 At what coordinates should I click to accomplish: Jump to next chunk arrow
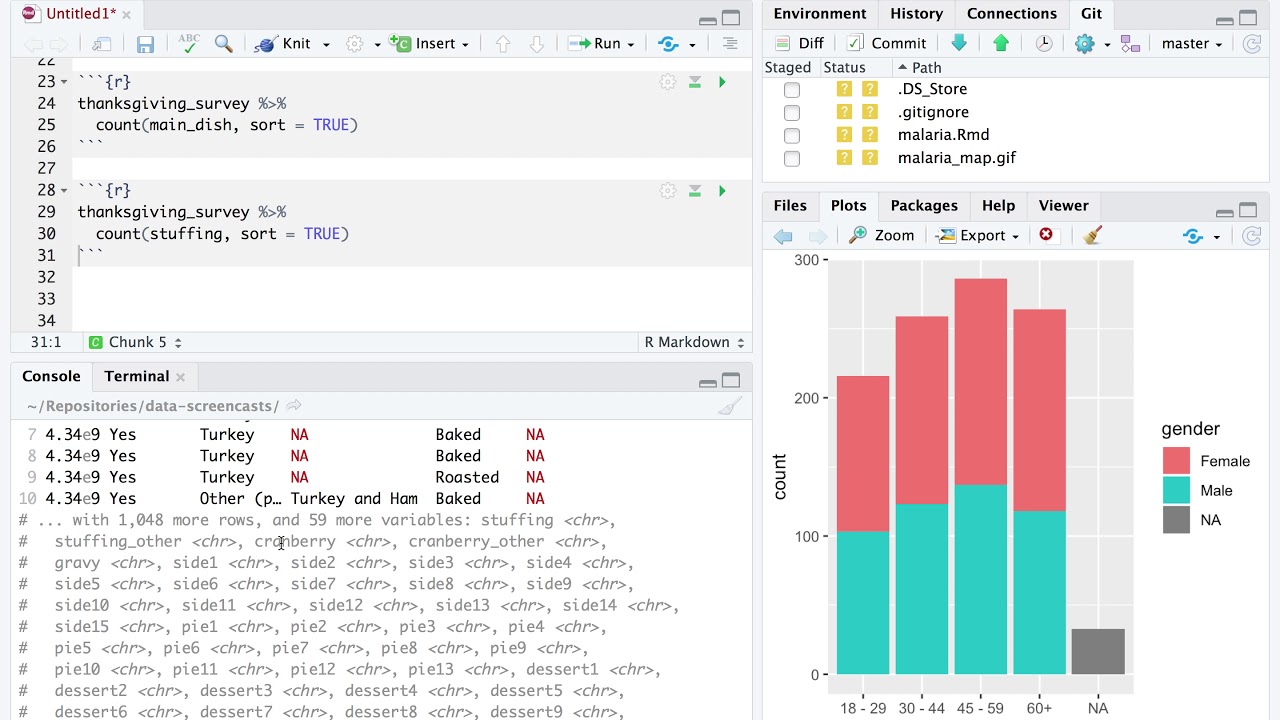[x=537, y=44]
